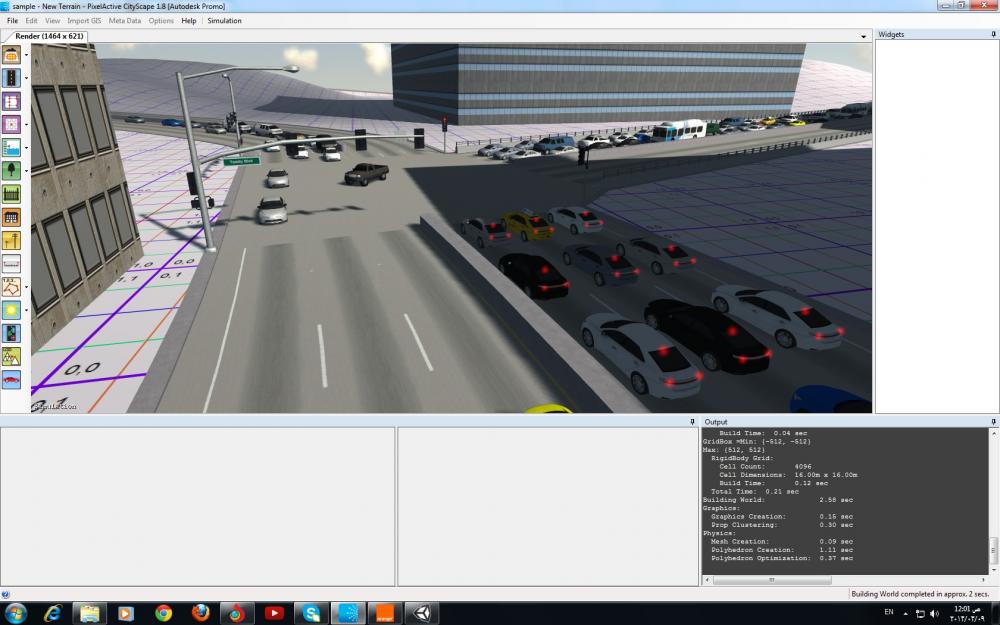
Task: Select the gray signage strip tool
Action: [11, 263]
